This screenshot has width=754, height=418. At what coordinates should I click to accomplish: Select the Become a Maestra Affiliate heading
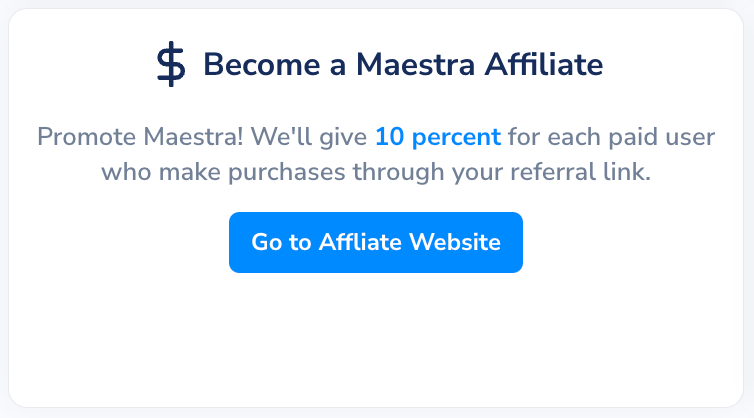click(403, 66)
